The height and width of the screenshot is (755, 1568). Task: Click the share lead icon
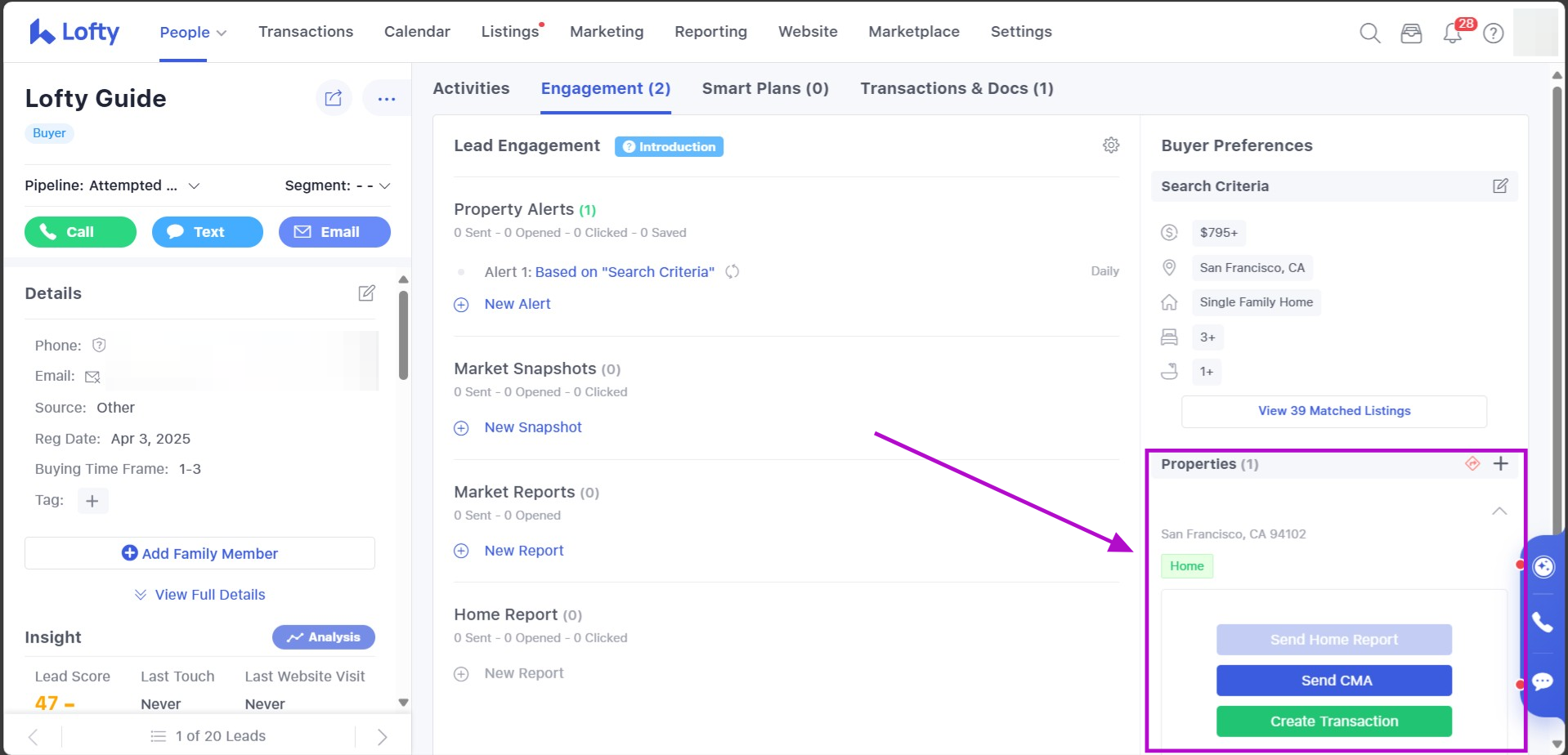coord(334,98)
